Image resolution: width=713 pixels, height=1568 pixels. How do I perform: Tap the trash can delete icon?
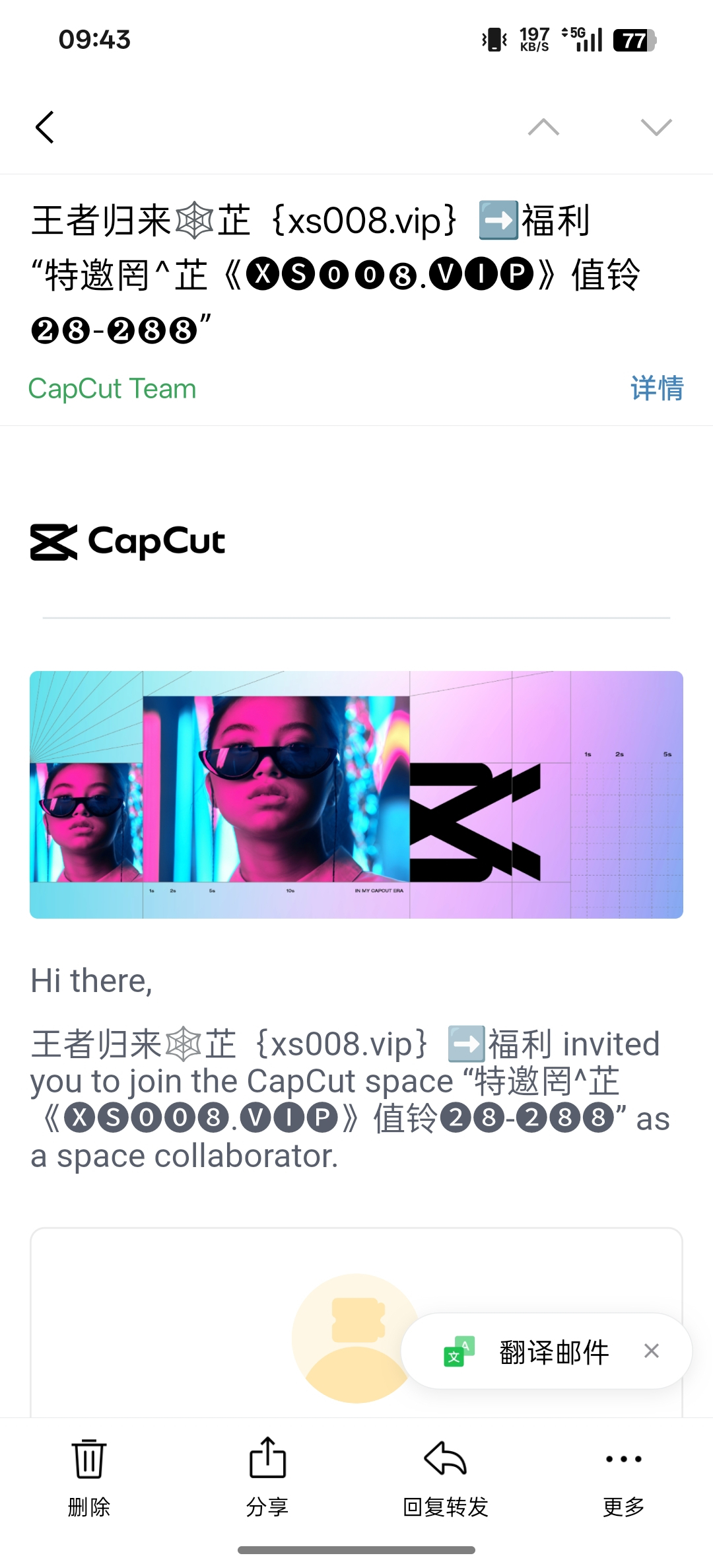[x=88, y=1458]
